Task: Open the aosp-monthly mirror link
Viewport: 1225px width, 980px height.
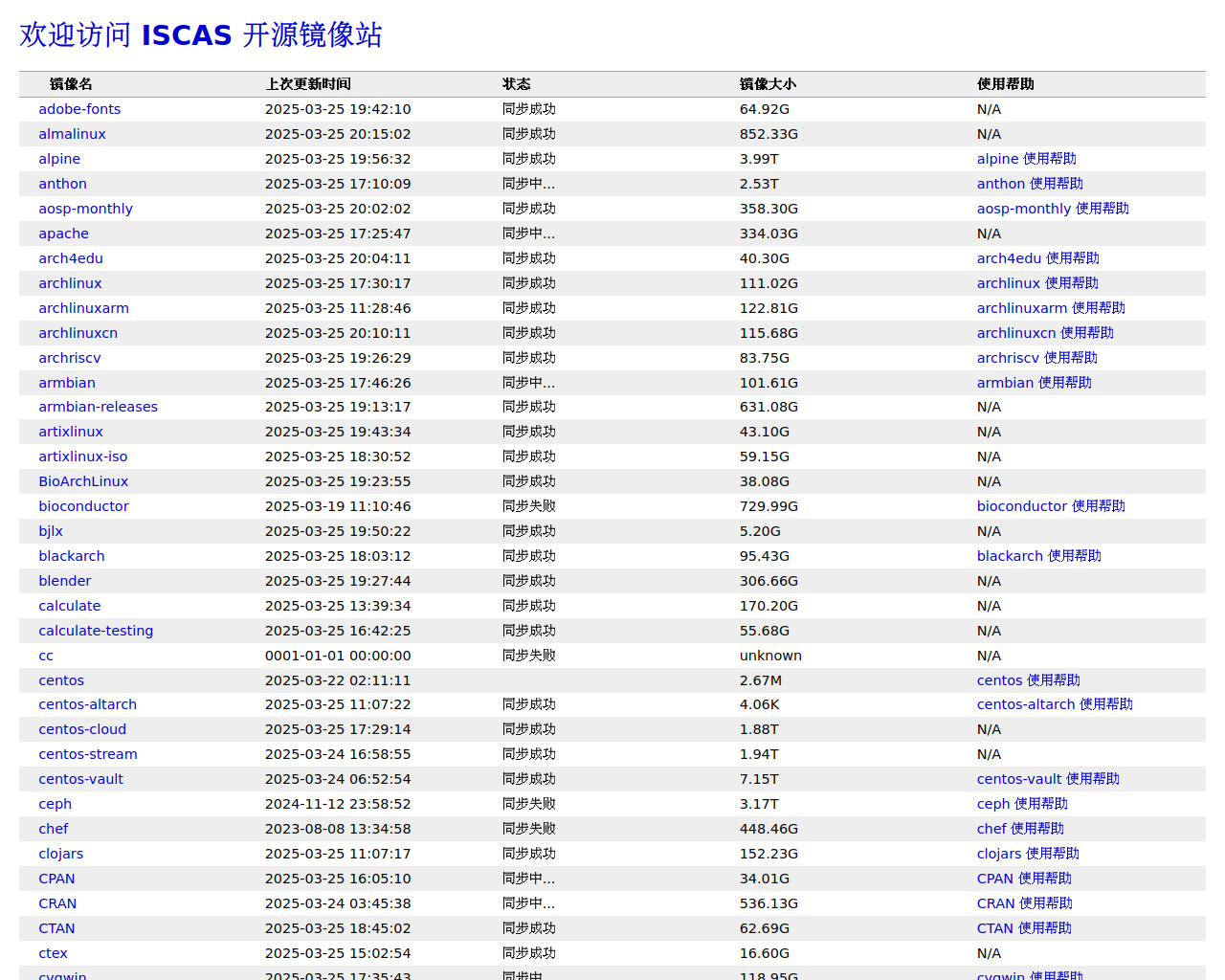Action: [x=85, y=209]
